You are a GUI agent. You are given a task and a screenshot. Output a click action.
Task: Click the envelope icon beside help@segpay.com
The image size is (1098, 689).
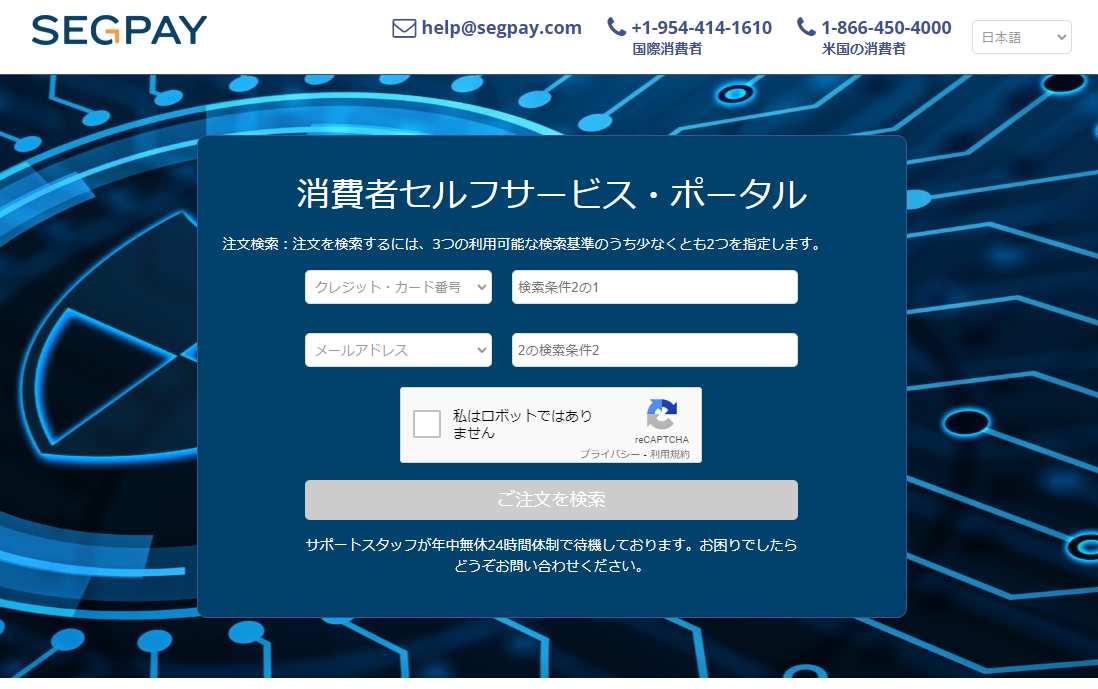click(x=403, y=28)
